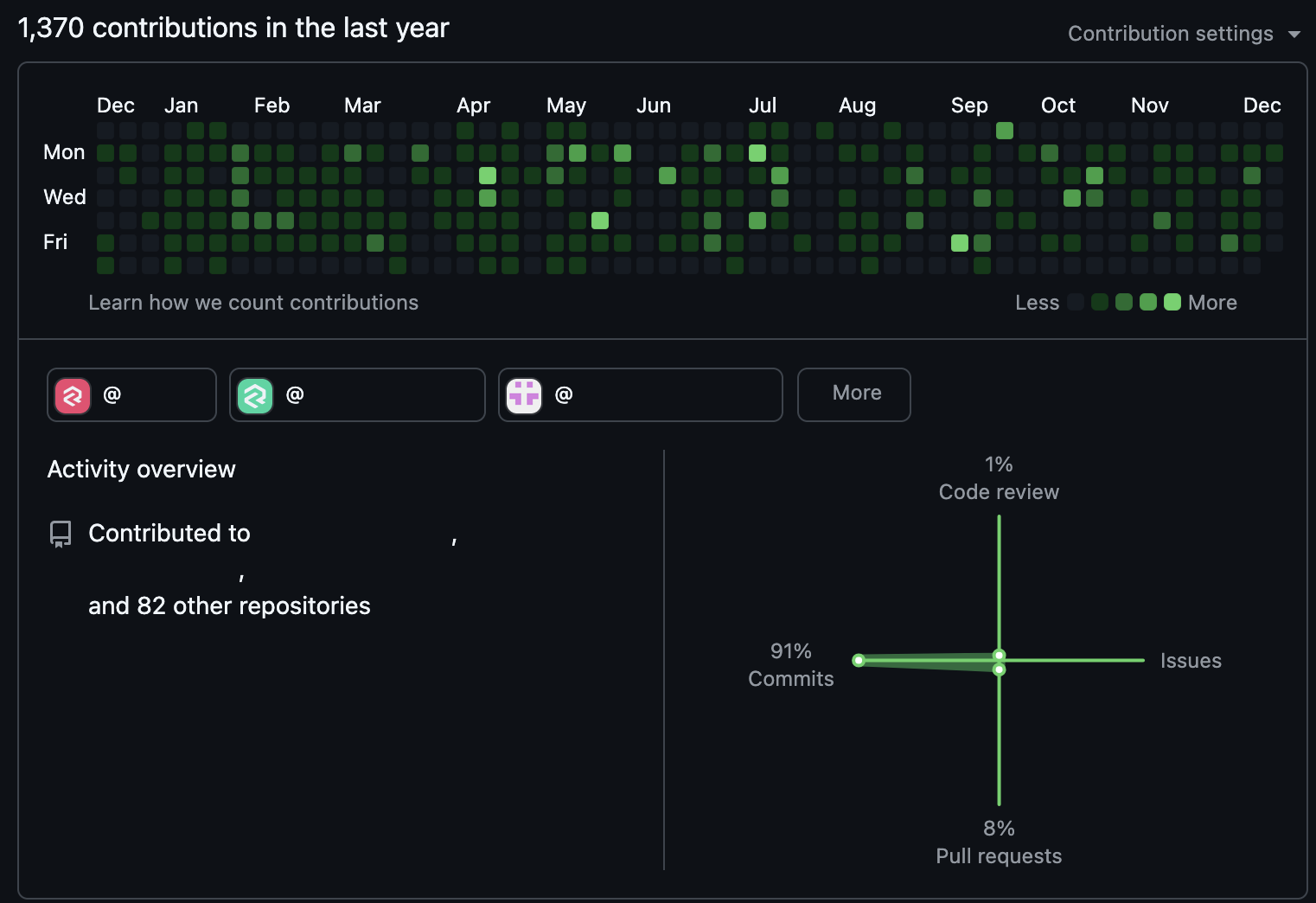
Task: Select the green organization avatar icon
Action: [255, 396]
